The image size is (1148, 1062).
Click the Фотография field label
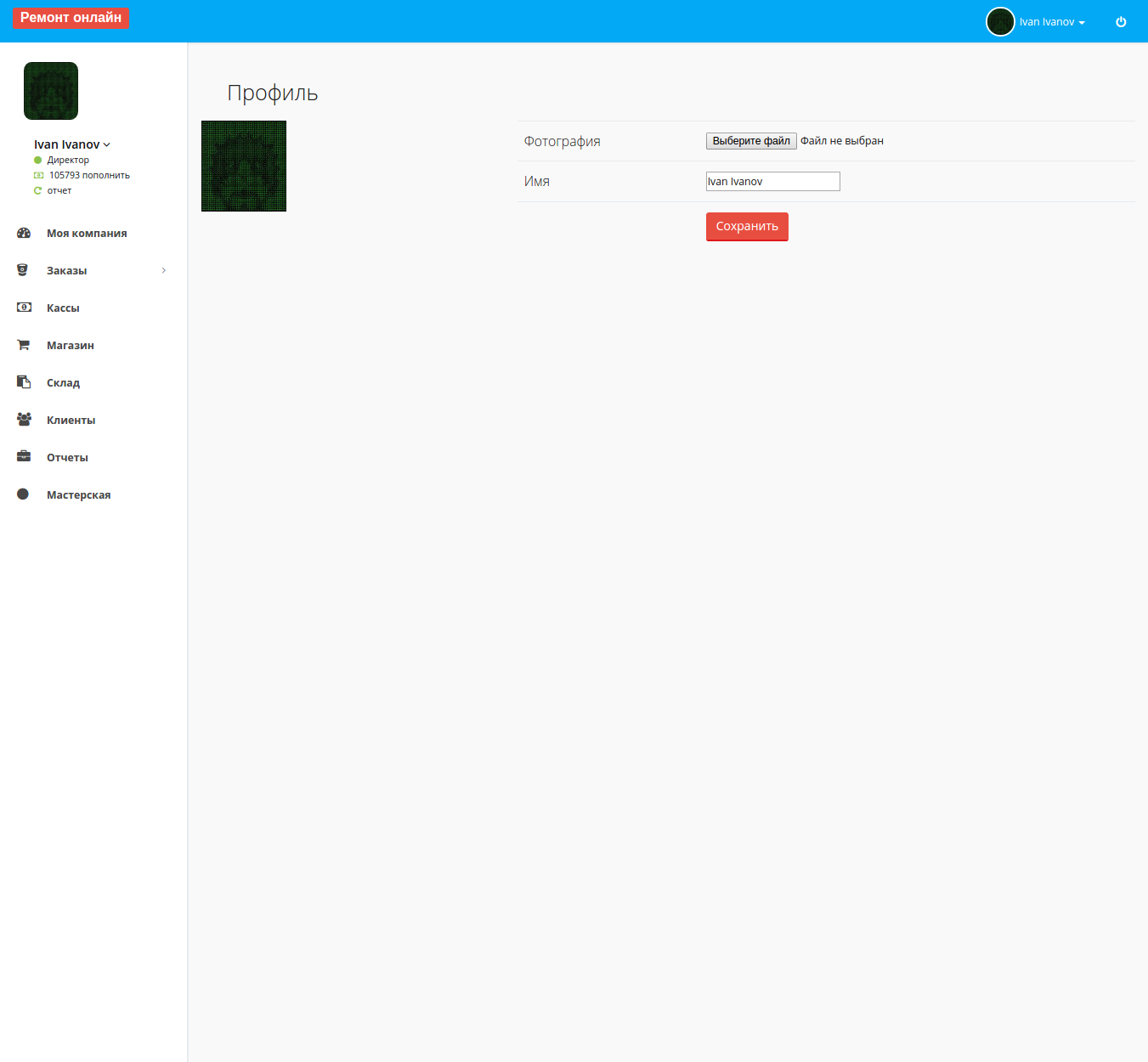563,141
